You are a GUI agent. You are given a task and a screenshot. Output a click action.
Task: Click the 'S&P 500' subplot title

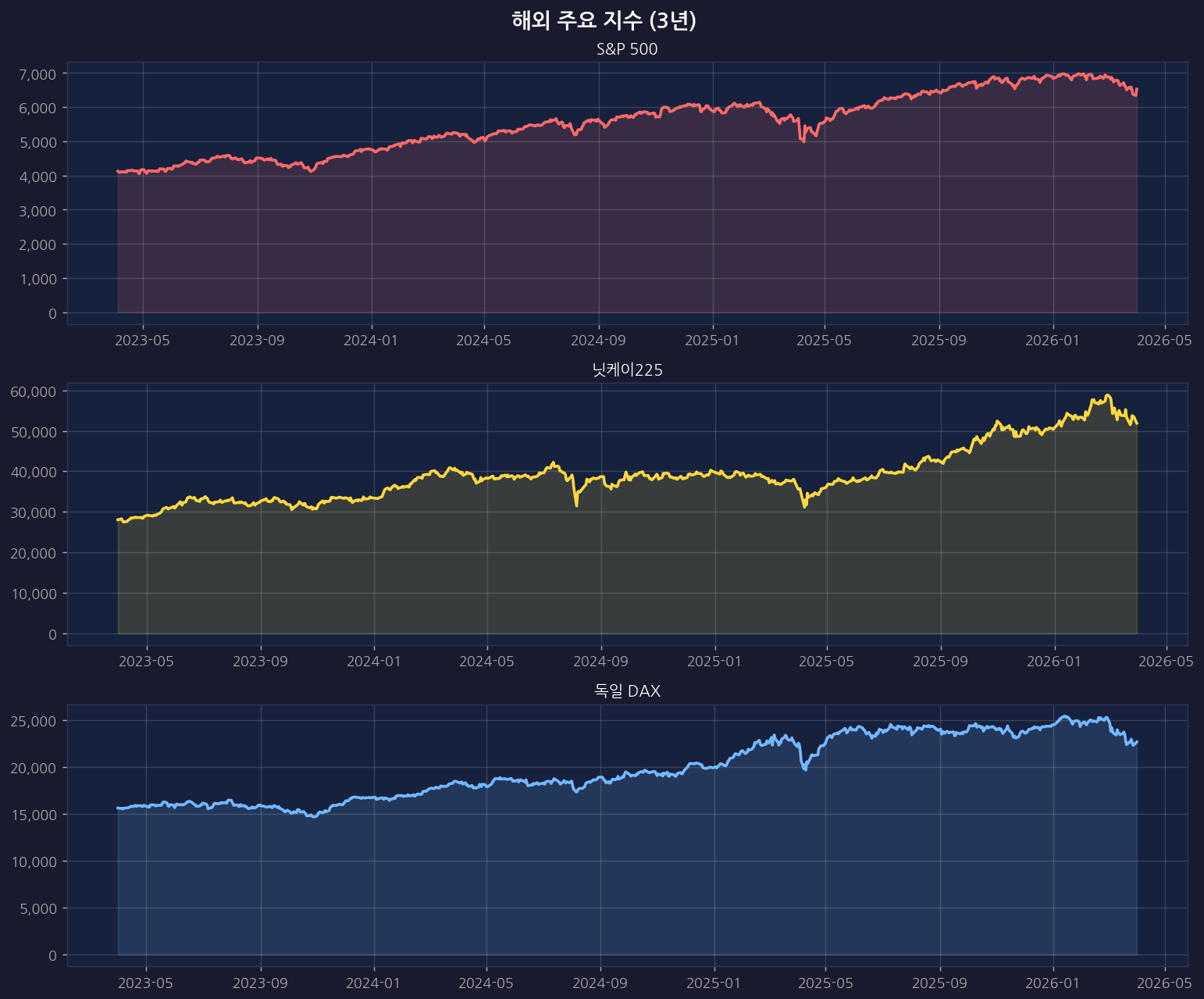[x=627, y=49]
